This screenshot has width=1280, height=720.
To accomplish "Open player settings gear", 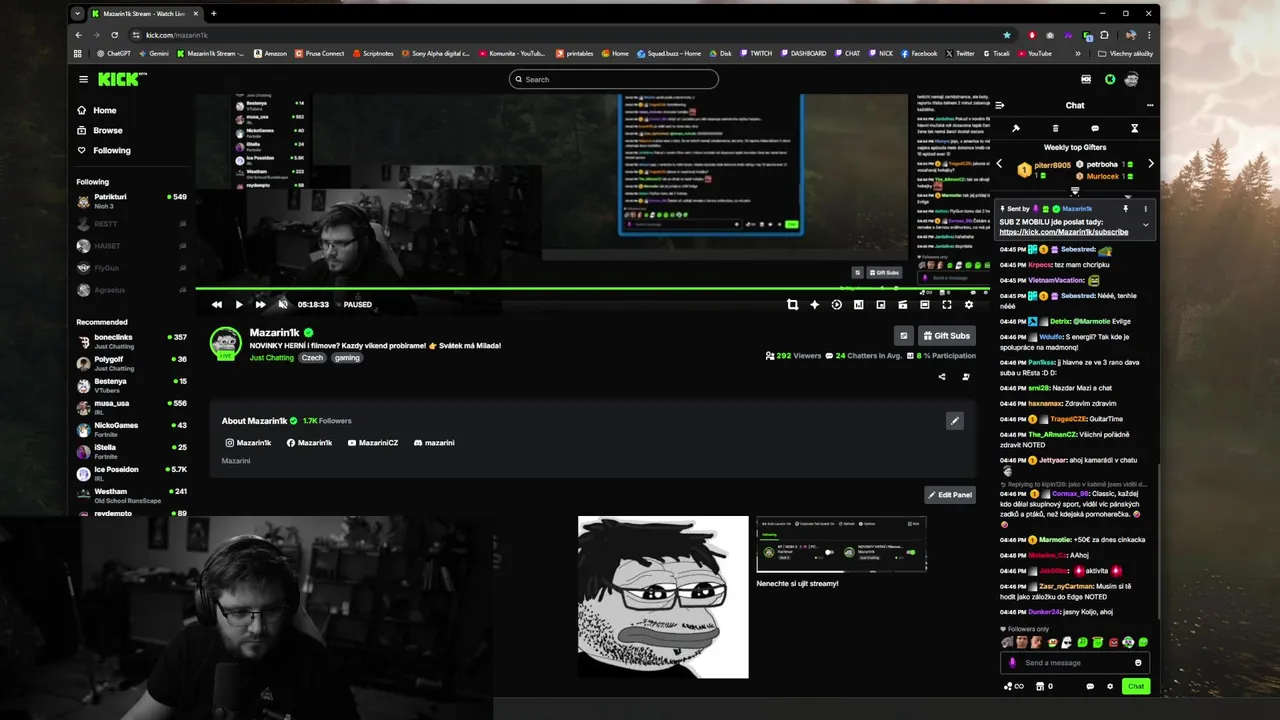I will coord(969,304).
